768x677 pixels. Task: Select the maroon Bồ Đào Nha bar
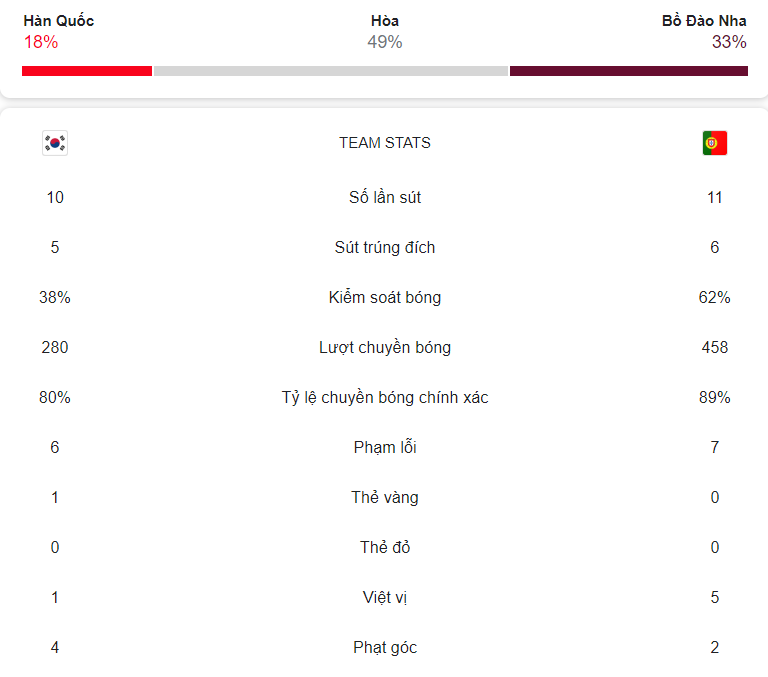click(x=629, y=71)
